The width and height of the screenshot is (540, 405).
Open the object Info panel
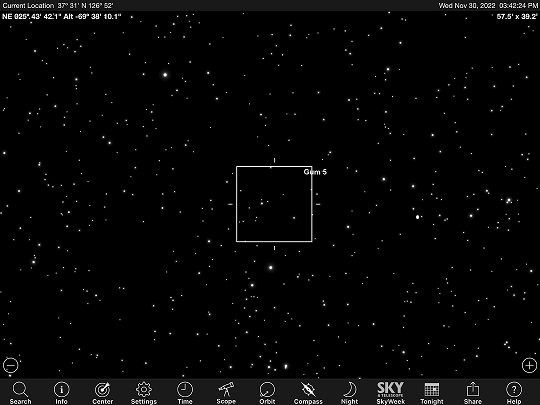[61, 393]
